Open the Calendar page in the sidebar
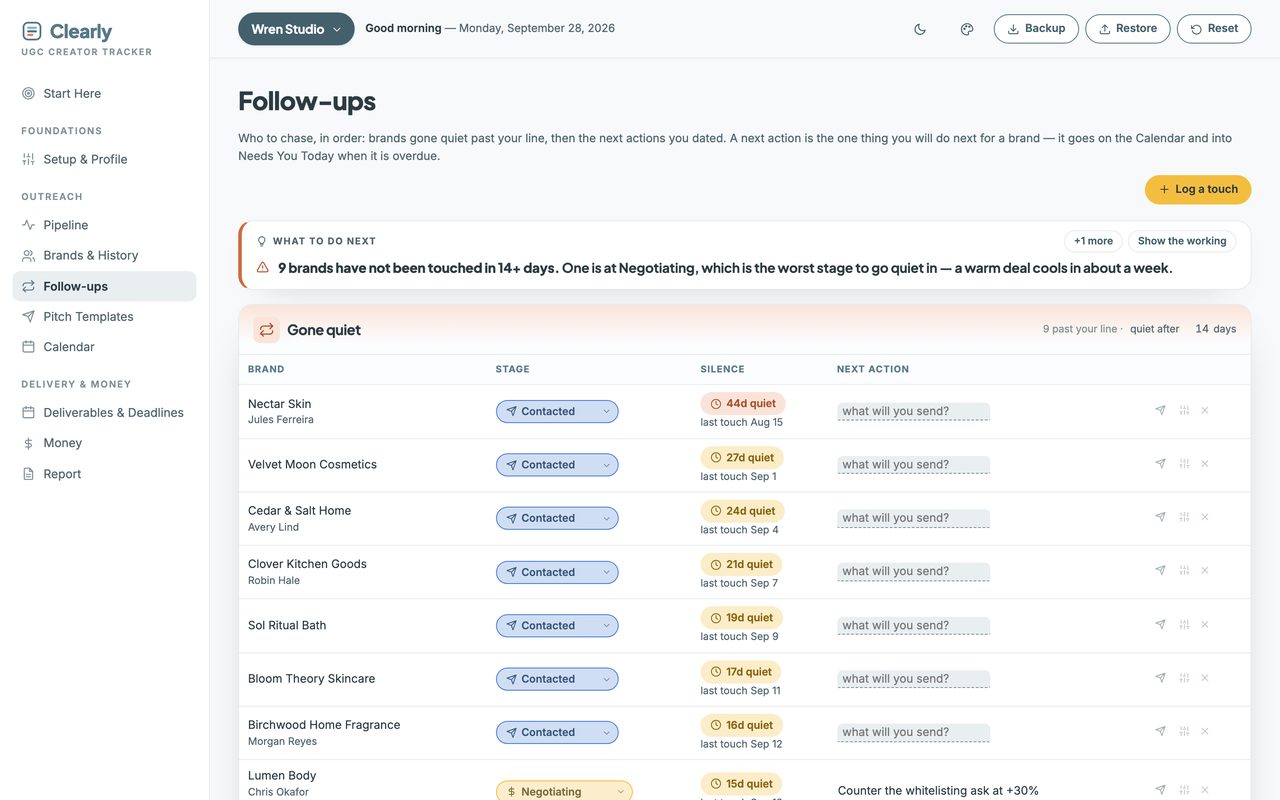 tap(104, 346)
